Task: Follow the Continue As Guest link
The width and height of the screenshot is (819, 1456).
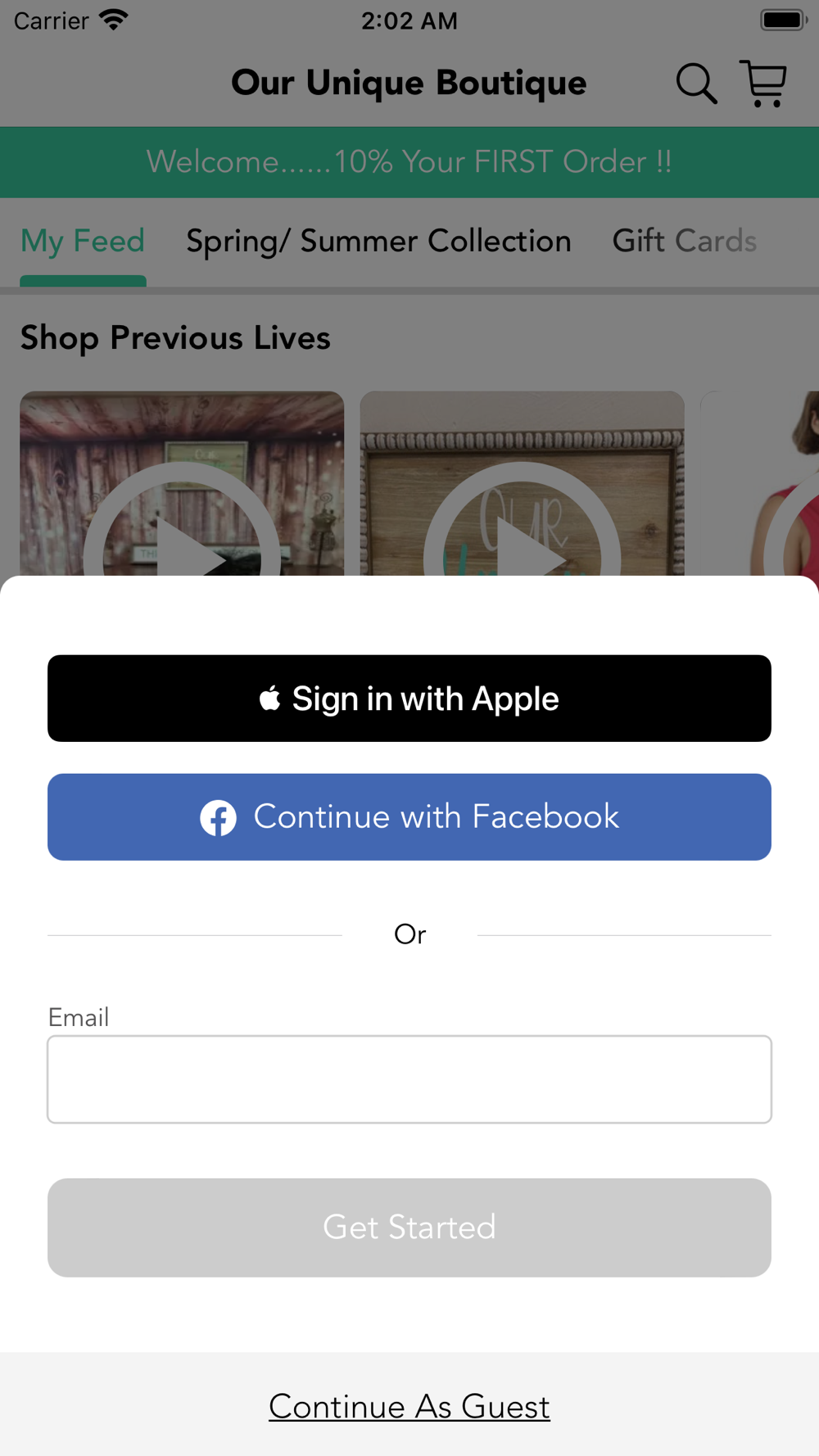Action: pyautogui.click(x=409, y=1407)
